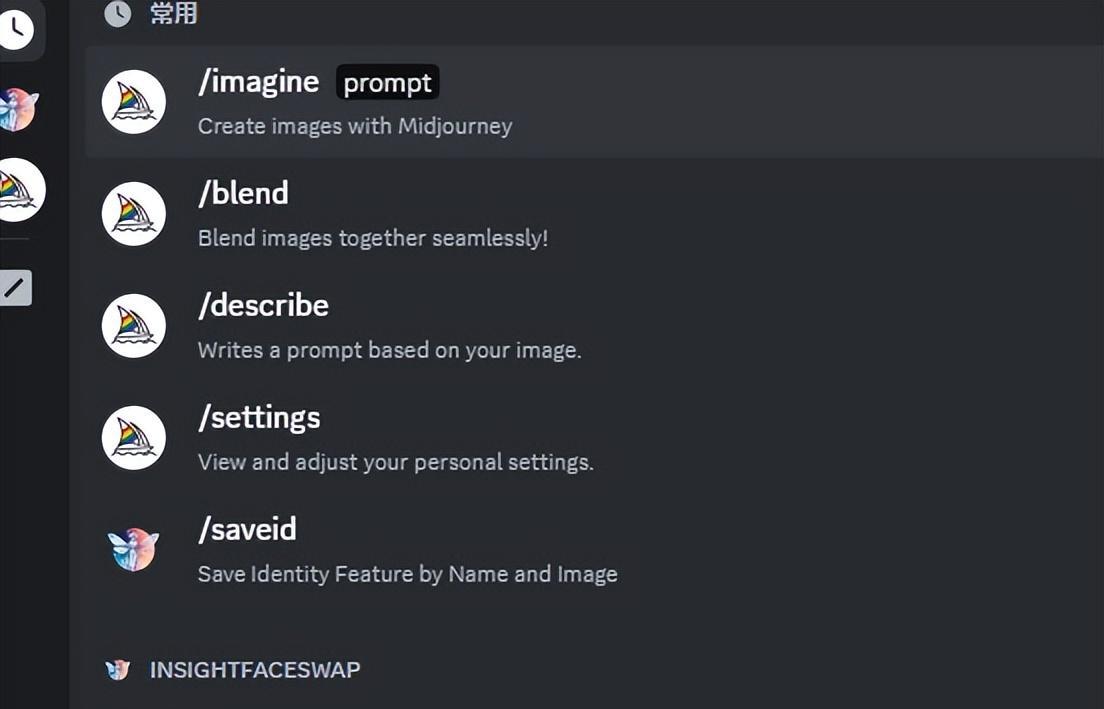Choose the /imagine command

[x=593, y=102]
